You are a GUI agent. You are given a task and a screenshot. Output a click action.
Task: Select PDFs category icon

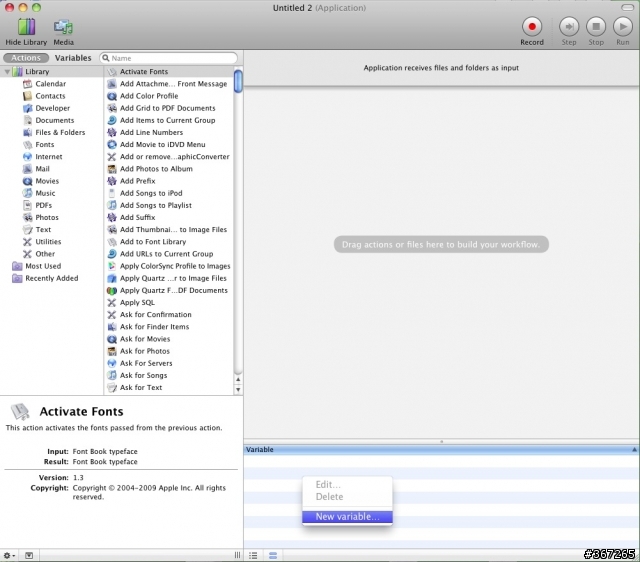point(27,205)
